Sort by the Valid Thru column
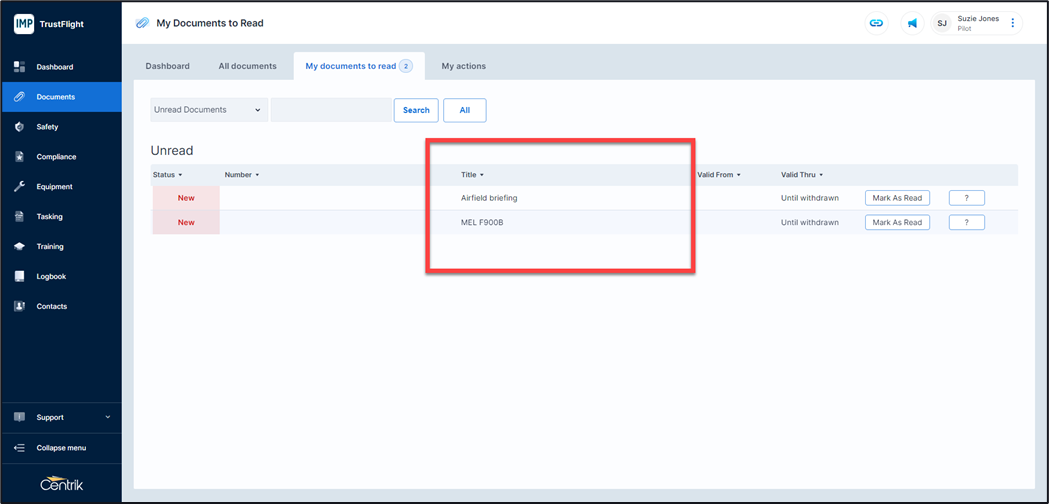Screen dimensions: 1049x504 coord(801,175)
